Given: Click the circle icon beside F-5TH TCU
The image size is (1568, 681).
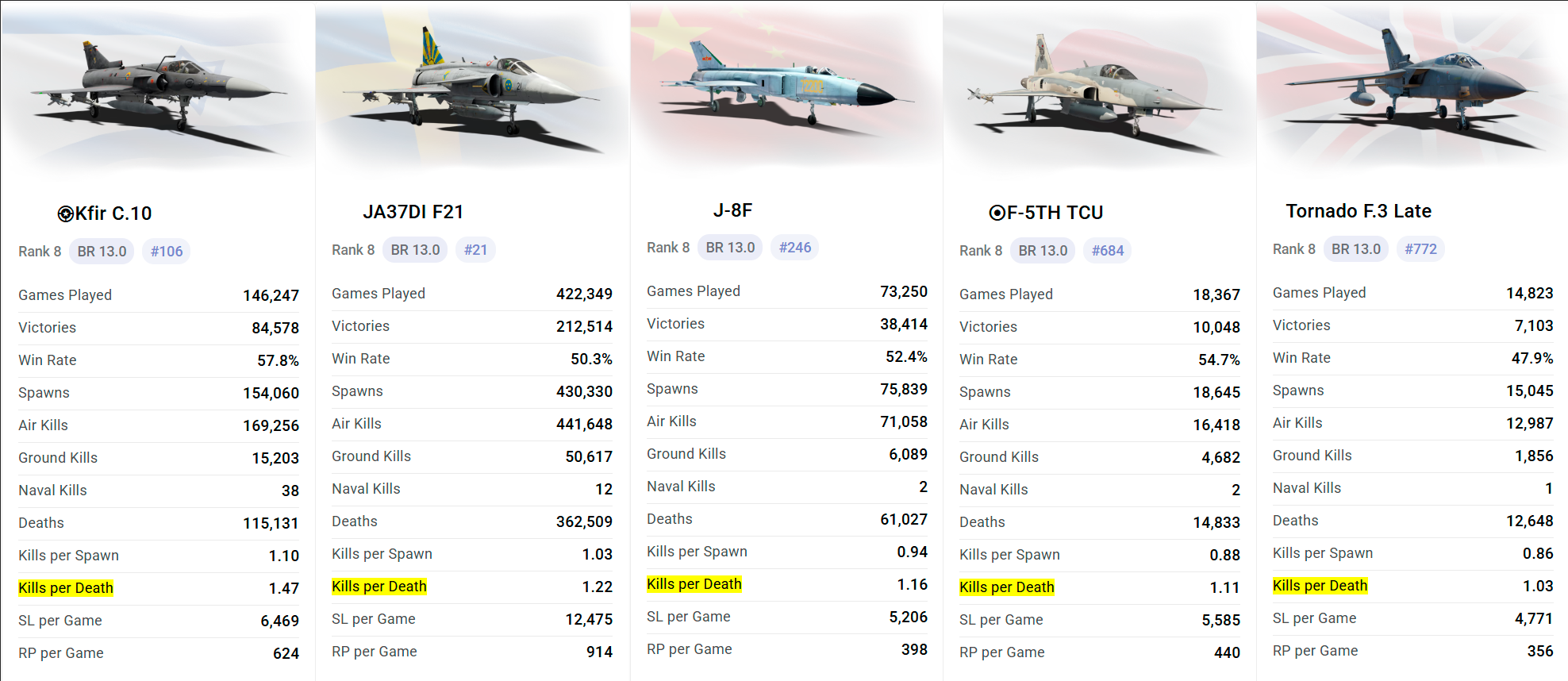Looking at the screenshot, I should 997,213.
